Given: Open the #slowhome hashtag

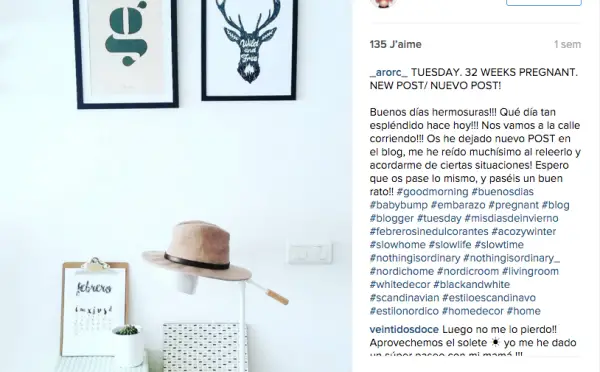Looking at the screenshot, I should [x=398, y=245].
